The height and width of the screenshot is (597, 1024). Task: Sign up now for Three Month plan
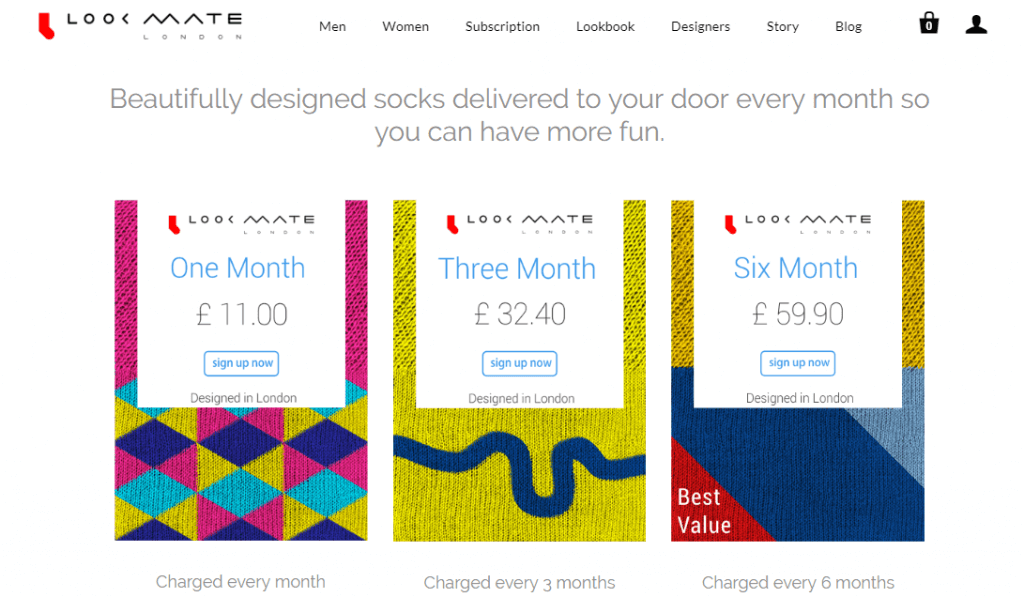click(520, 363)
